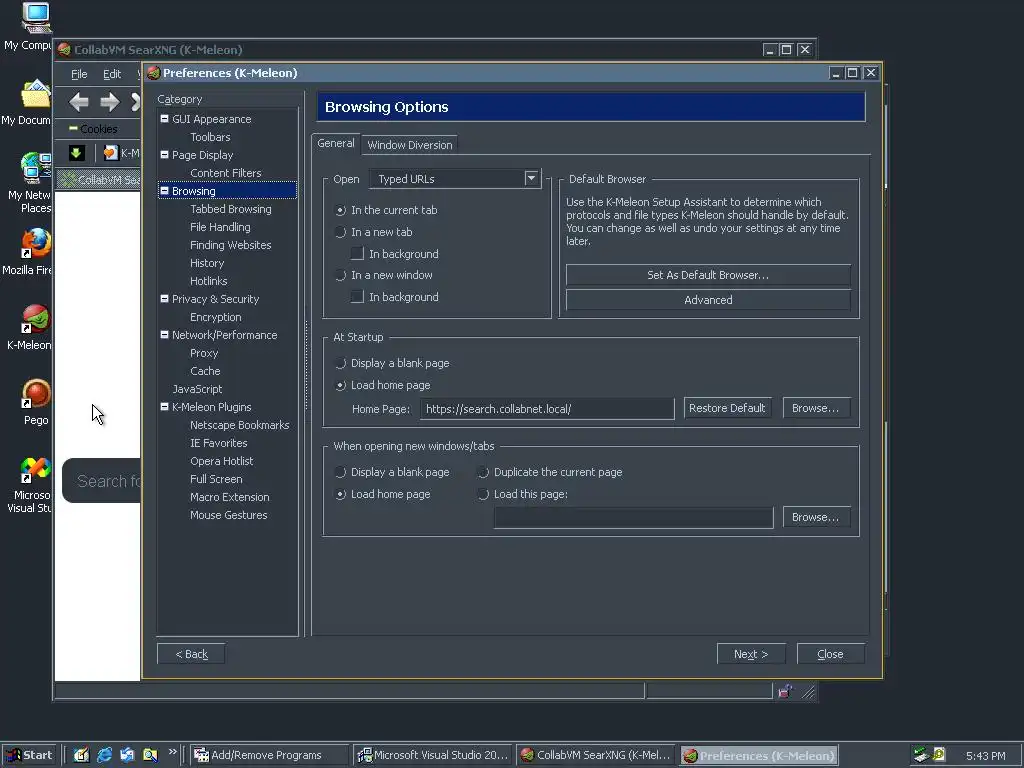The image size is (1024, 768).
Task: Select Tabbed Browsing in category tree
Action: click(x=231, y=209)
